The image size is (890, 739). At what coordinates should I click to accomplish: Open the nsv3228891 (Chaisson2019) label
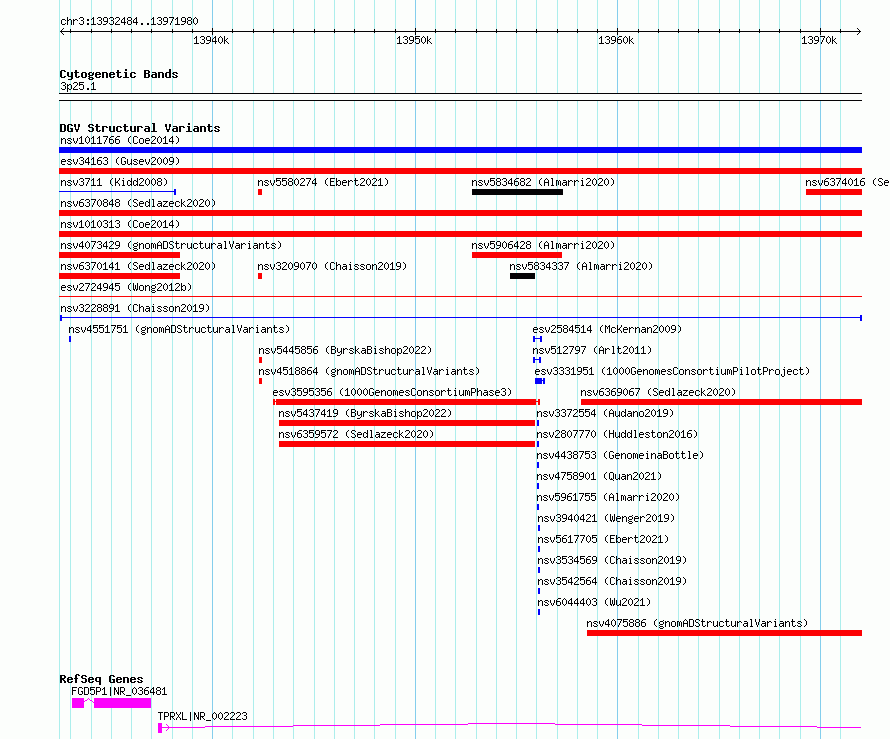click(x=135, y=308)
